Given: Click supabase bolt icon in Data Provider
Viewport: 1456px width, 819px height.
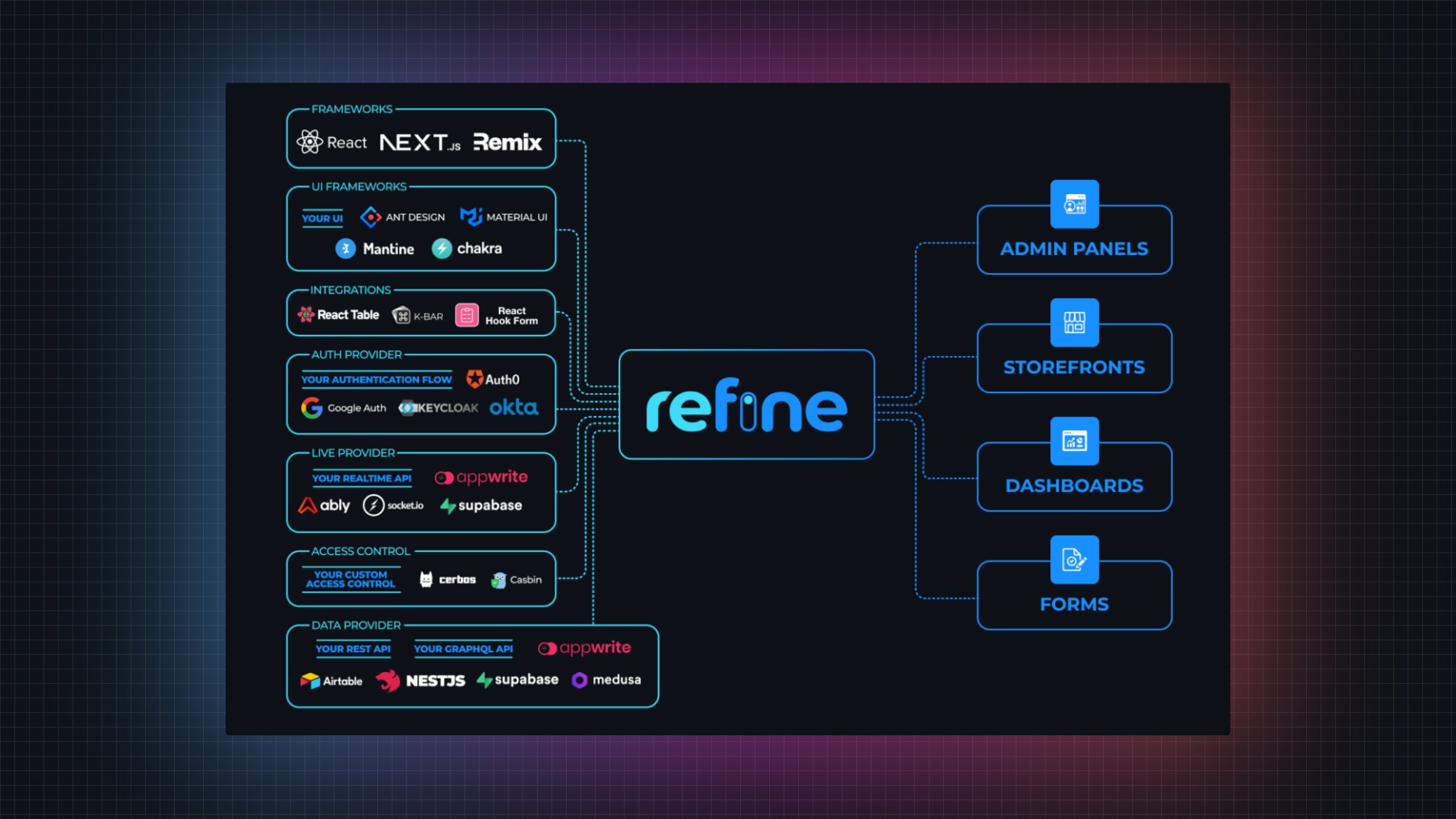Looking at the screenshot, I should 484,680.
